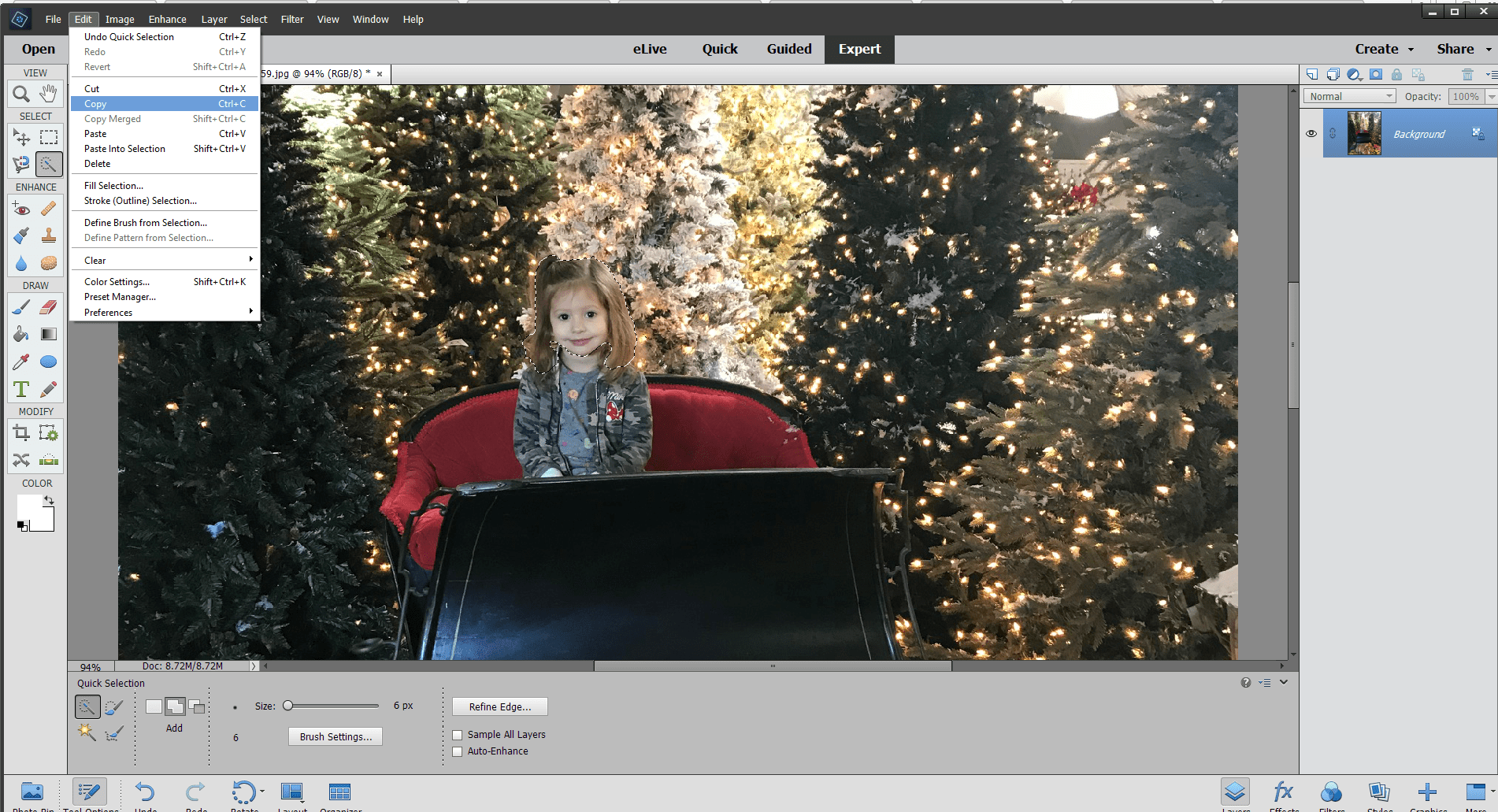Choose the Magic Wand in tool options
Screen dimensions: 1498x812
pyautogui.click(x=87, y=732)
